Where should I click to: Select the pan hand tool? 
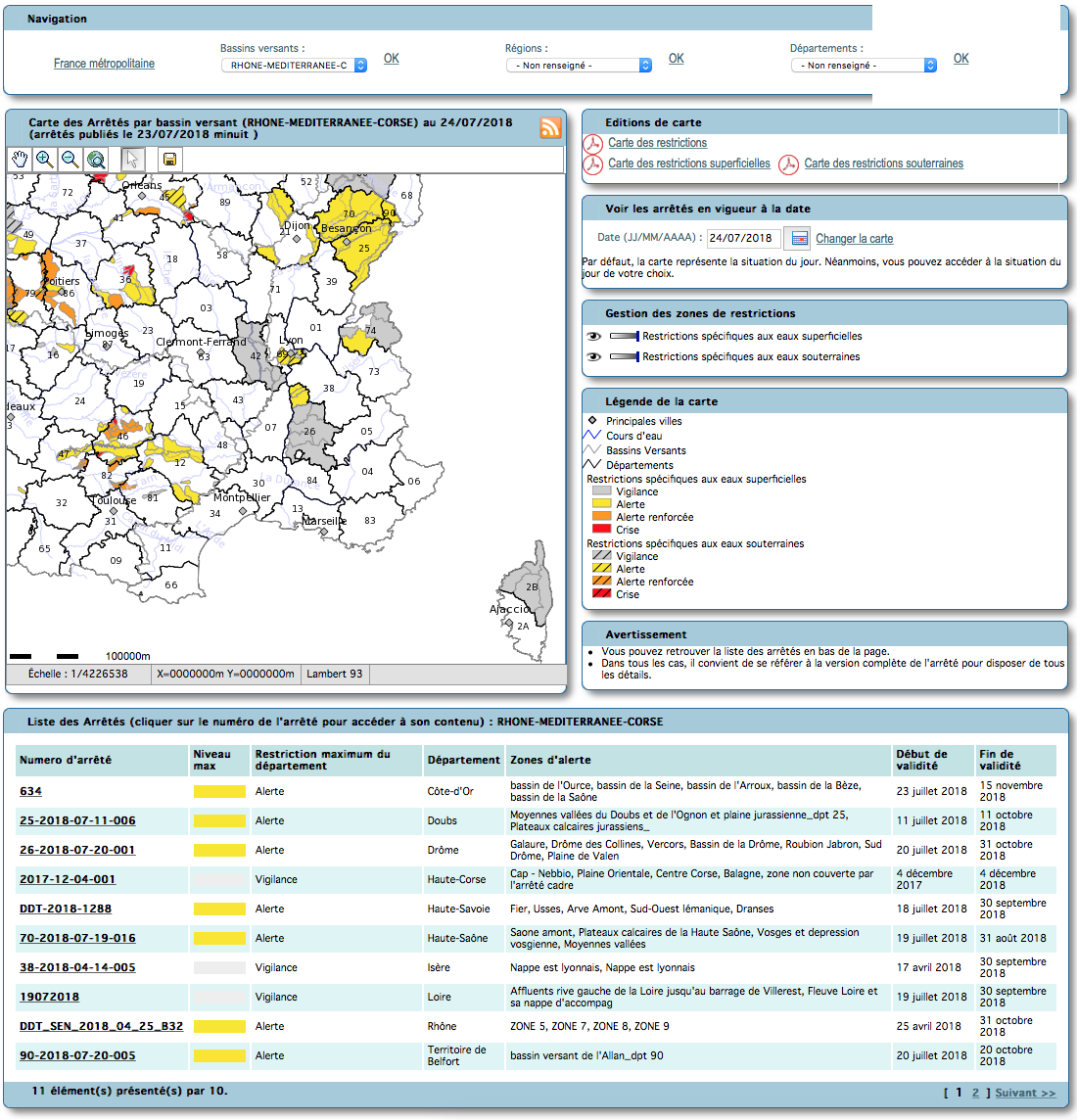[20, 160]
